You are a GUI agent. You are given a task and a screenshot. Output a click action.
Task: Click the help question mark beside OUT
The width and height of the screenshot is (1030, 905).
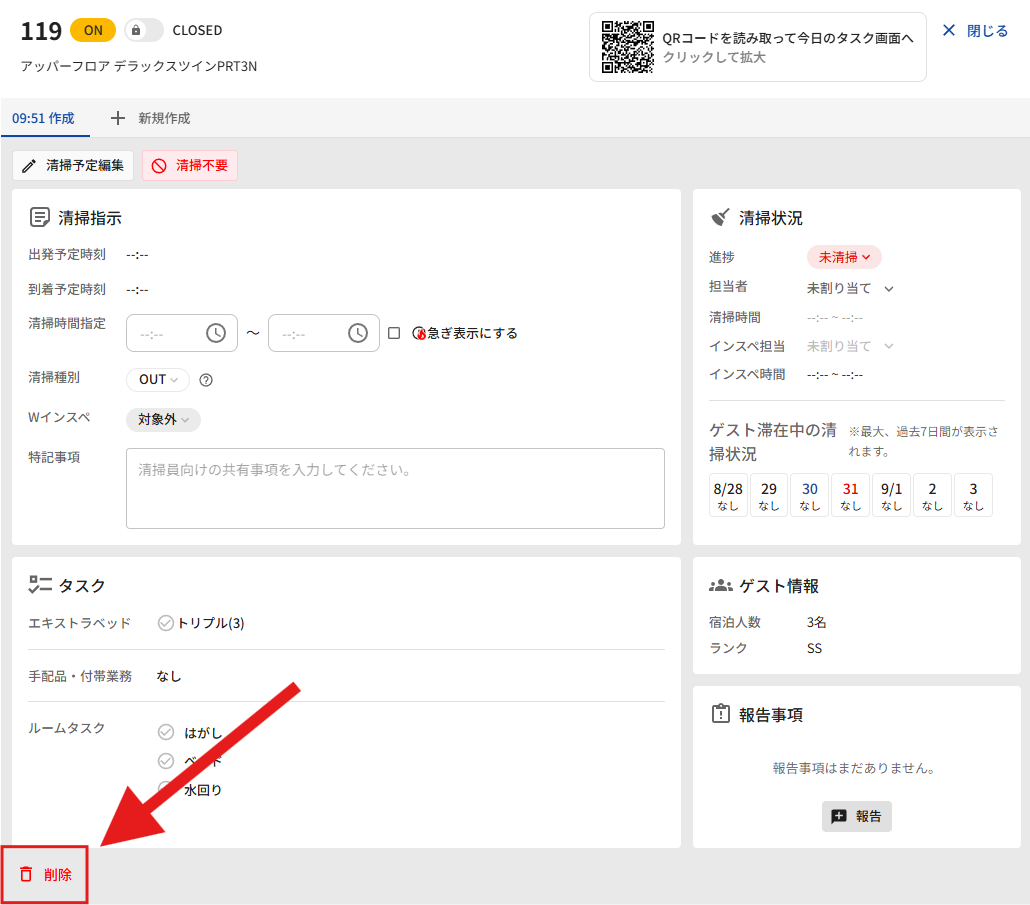tap(206, 380)
